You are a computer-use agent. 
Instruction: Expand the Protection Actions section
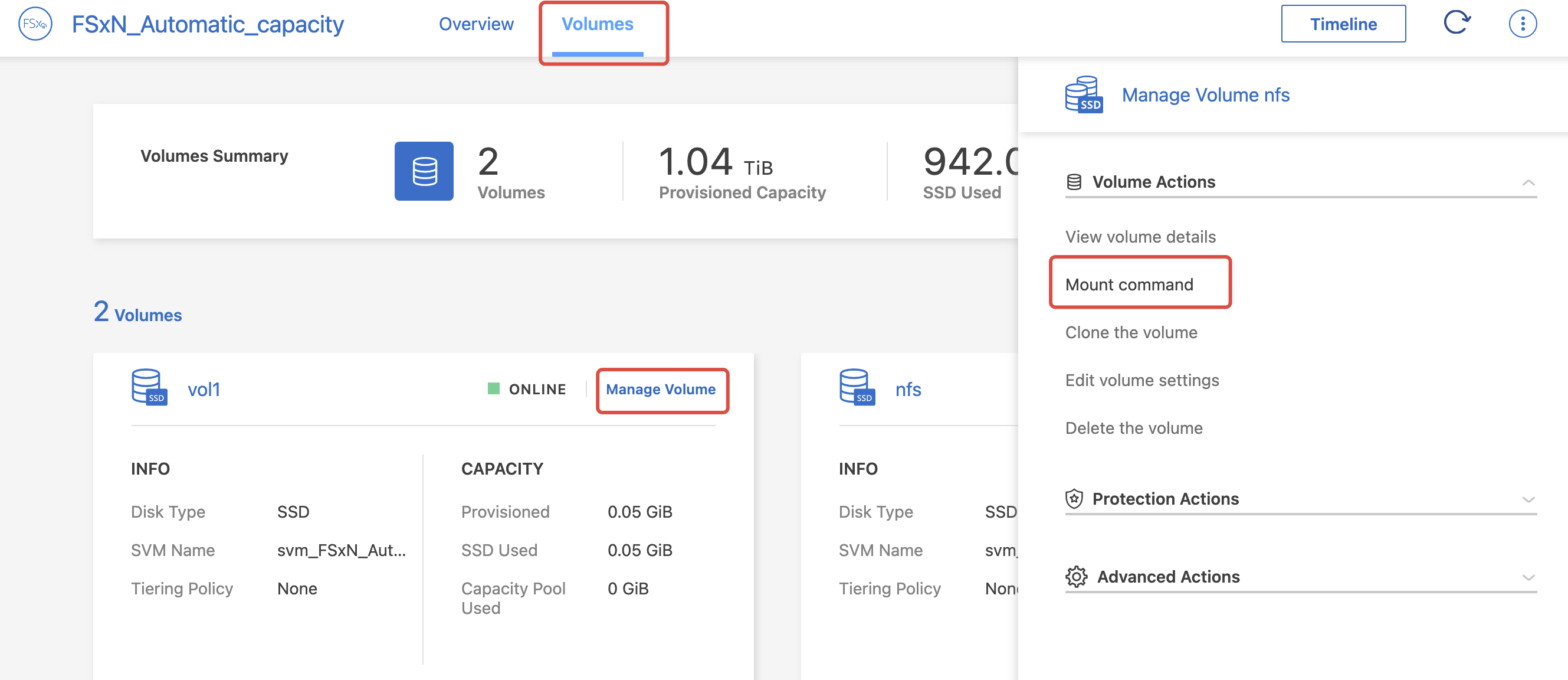tap(1528, 499)
